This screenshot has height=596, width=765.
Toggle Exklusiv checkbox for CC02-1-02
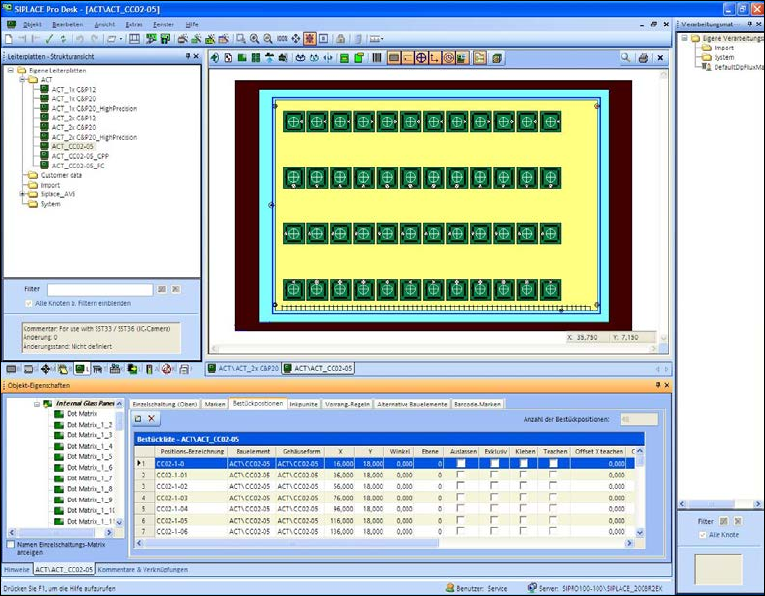(494, 486)
